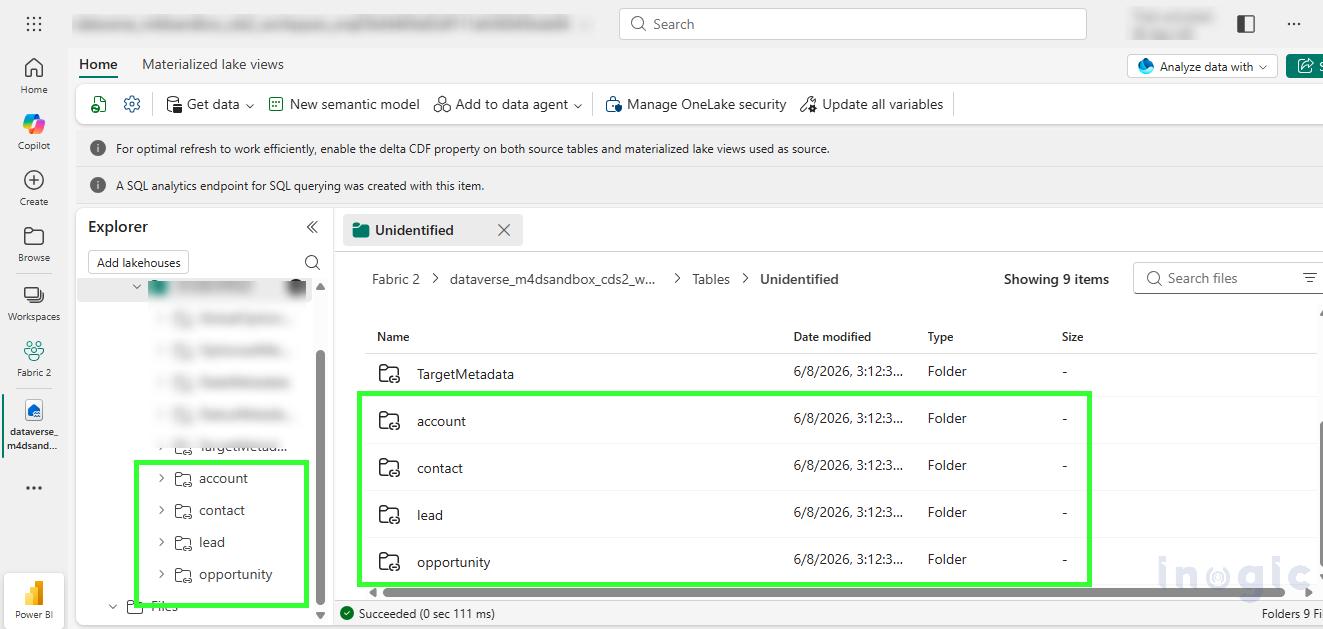Viewport: 1323px width, 629px height.
Task: Open the app launcher waffle icon
Action: pyautogui.click(x=34, y=24)
